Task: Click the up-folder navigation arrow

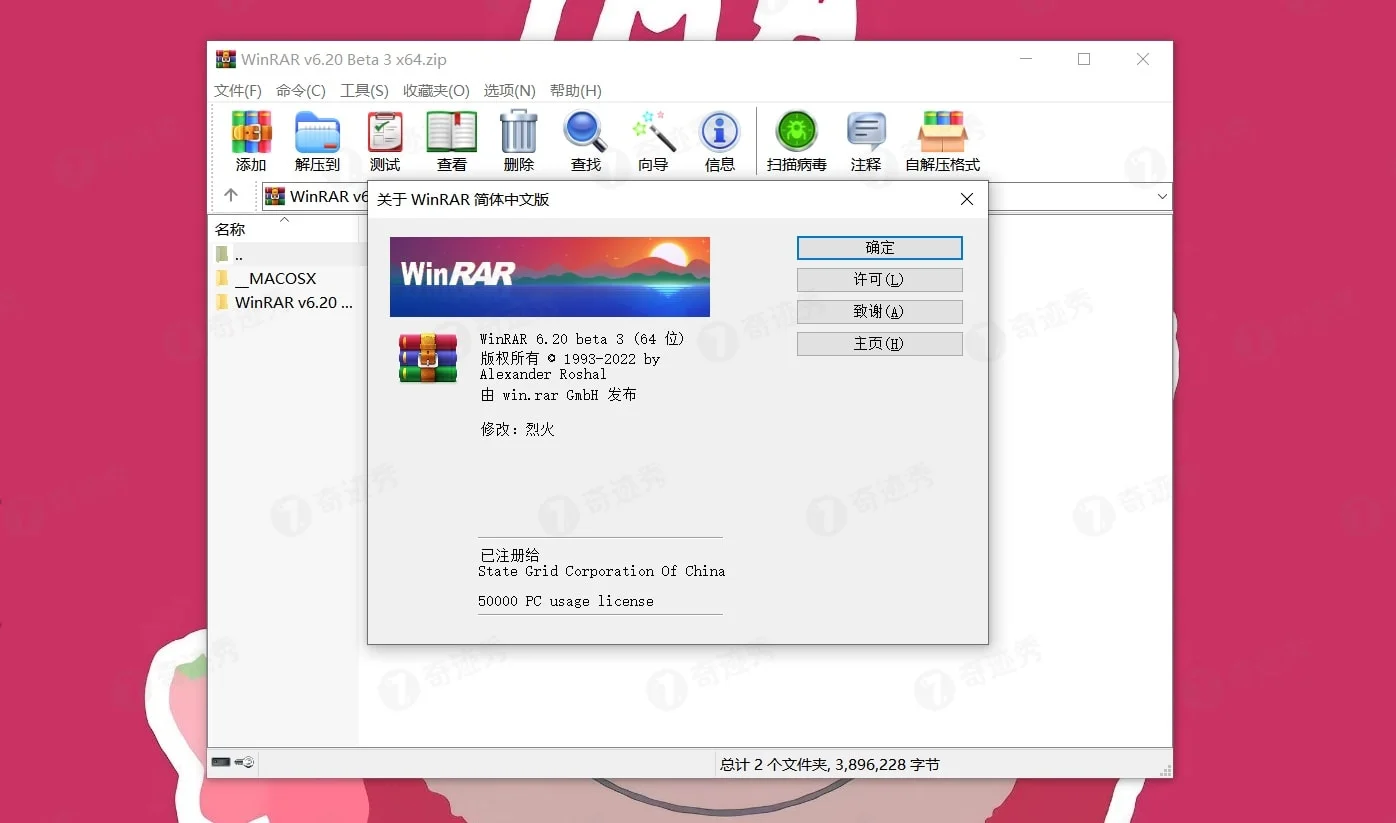Action: [x=231, y=196]
